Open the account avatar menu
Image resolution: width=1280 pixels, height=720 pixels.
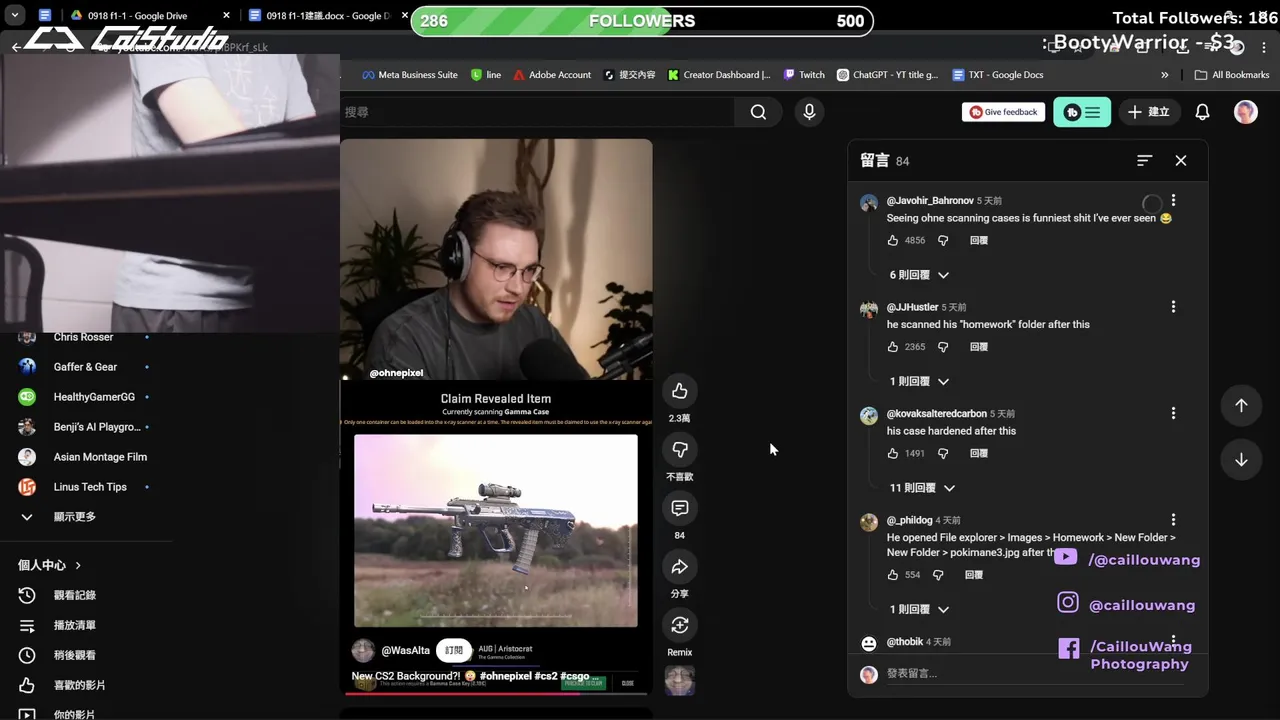(1245, 112)
